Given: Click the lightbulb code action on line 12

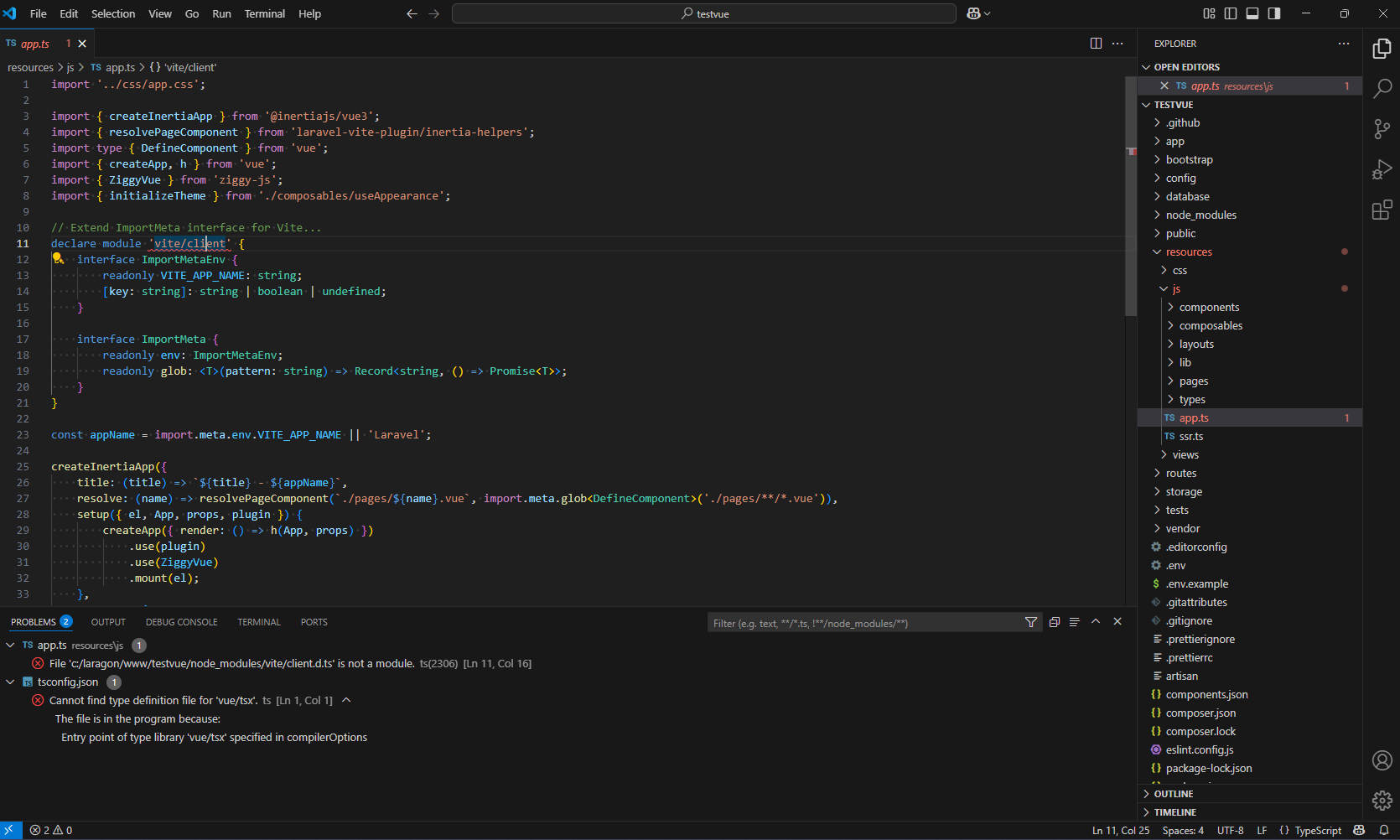Looking at the screenshot, I should tap(58, 259).
